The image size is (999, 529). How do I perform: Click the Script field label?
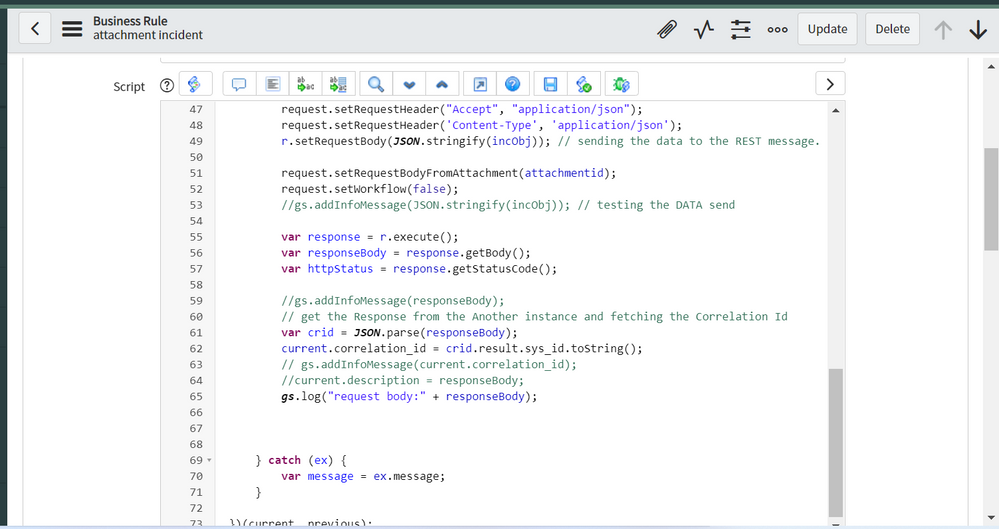[x=129, y=87]
